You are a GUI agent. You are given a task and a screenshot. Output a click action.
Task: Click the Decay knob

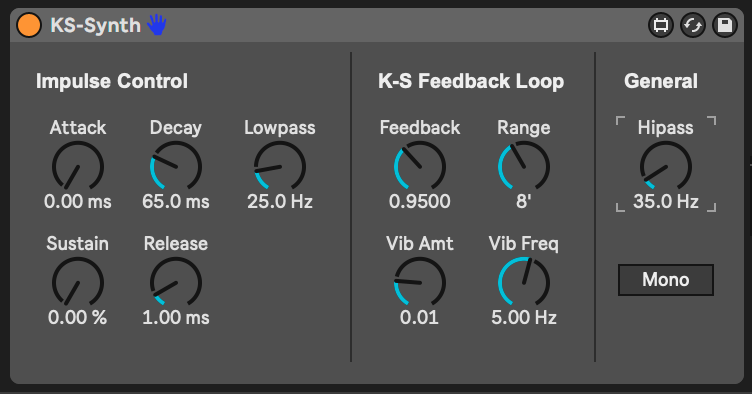coord(176,166)
